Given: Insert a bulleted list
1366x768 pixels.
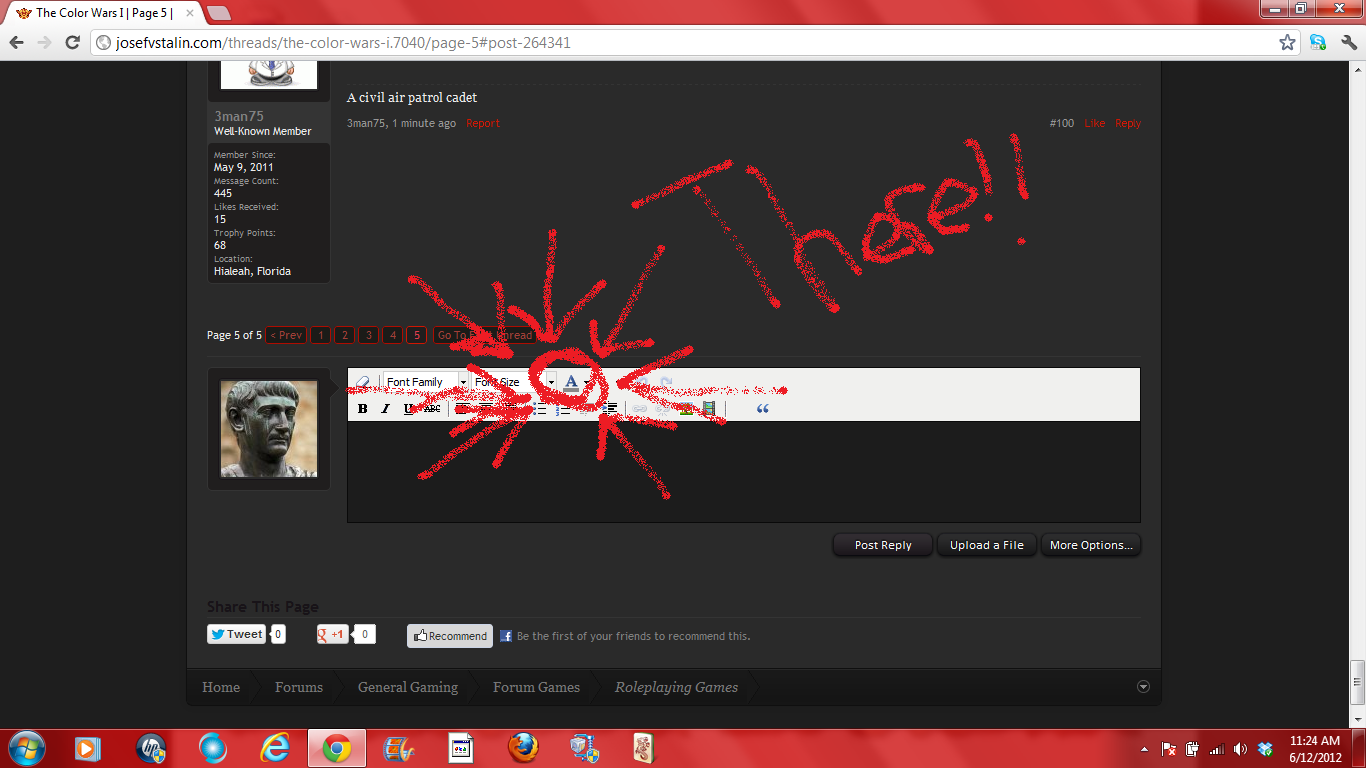Looking at the screenshot, I should tap(538, 408).
